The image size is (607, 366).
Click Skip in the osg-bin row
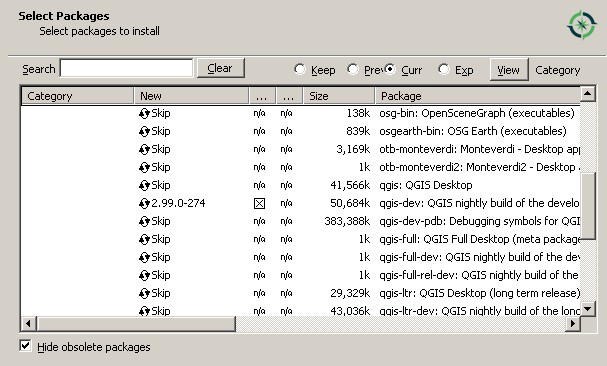click(x=161, y=113)
